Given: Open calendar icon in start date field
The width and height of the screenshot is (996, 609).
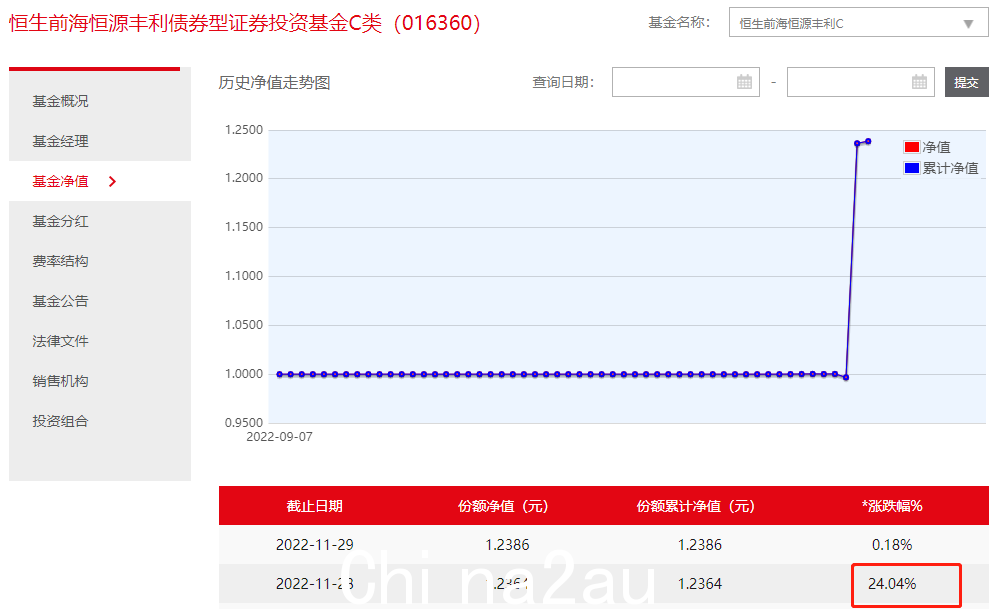Looking at the screenshot, I should point(744,82).
